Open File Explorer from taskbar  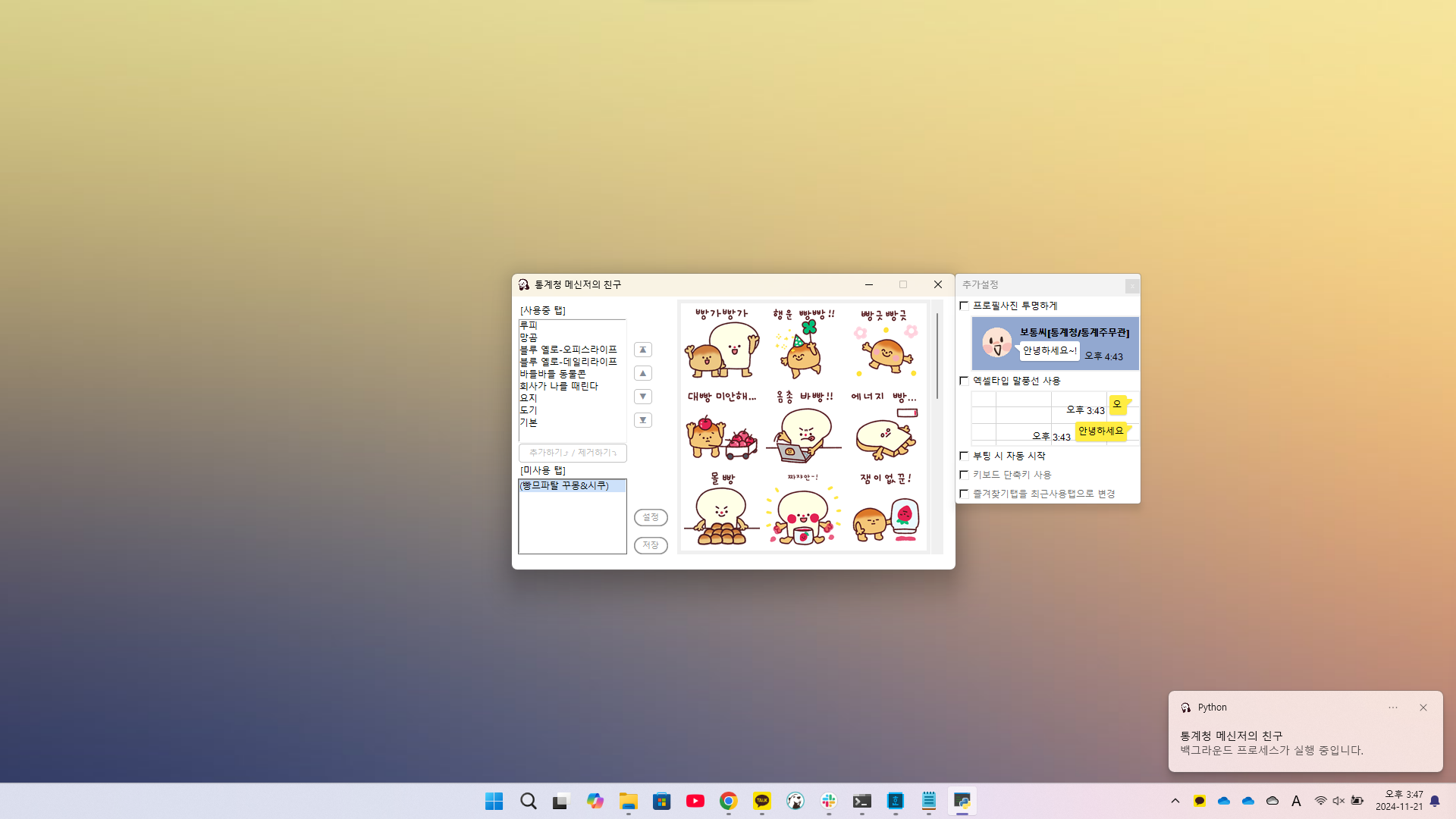coord(628,801)
